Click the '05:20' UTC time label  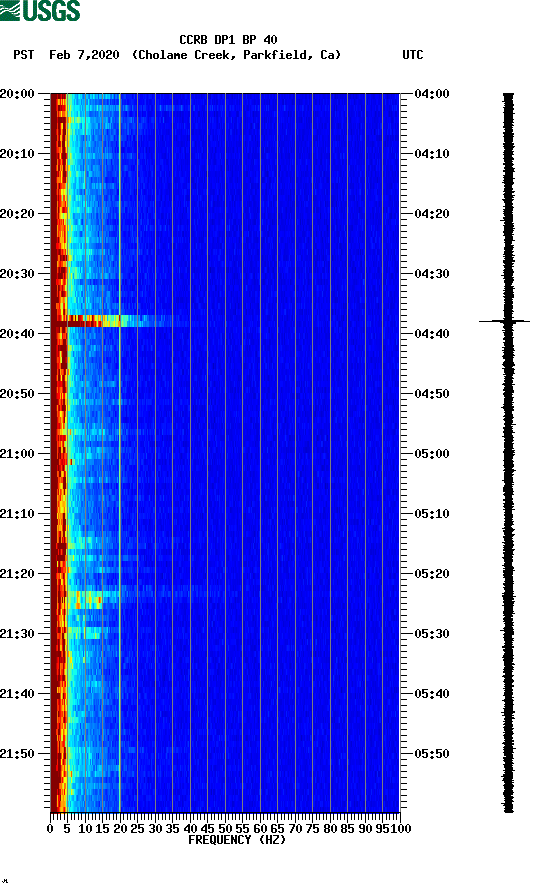tap(432, 573)
